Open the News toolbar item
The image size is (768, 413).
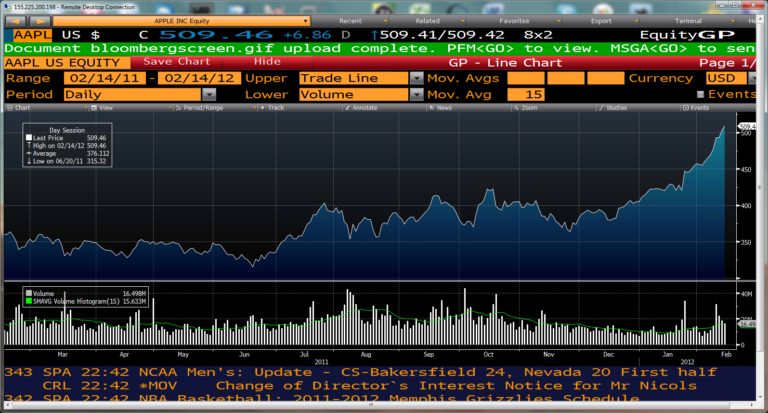[443, 107]
